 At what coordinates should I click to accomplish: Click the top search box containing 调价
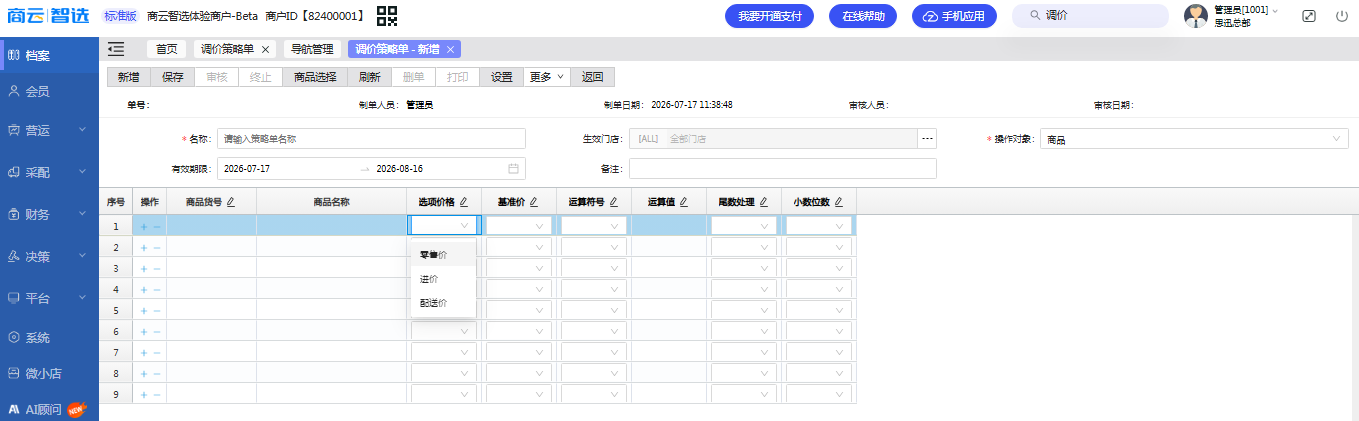(x=1090, y=16)
